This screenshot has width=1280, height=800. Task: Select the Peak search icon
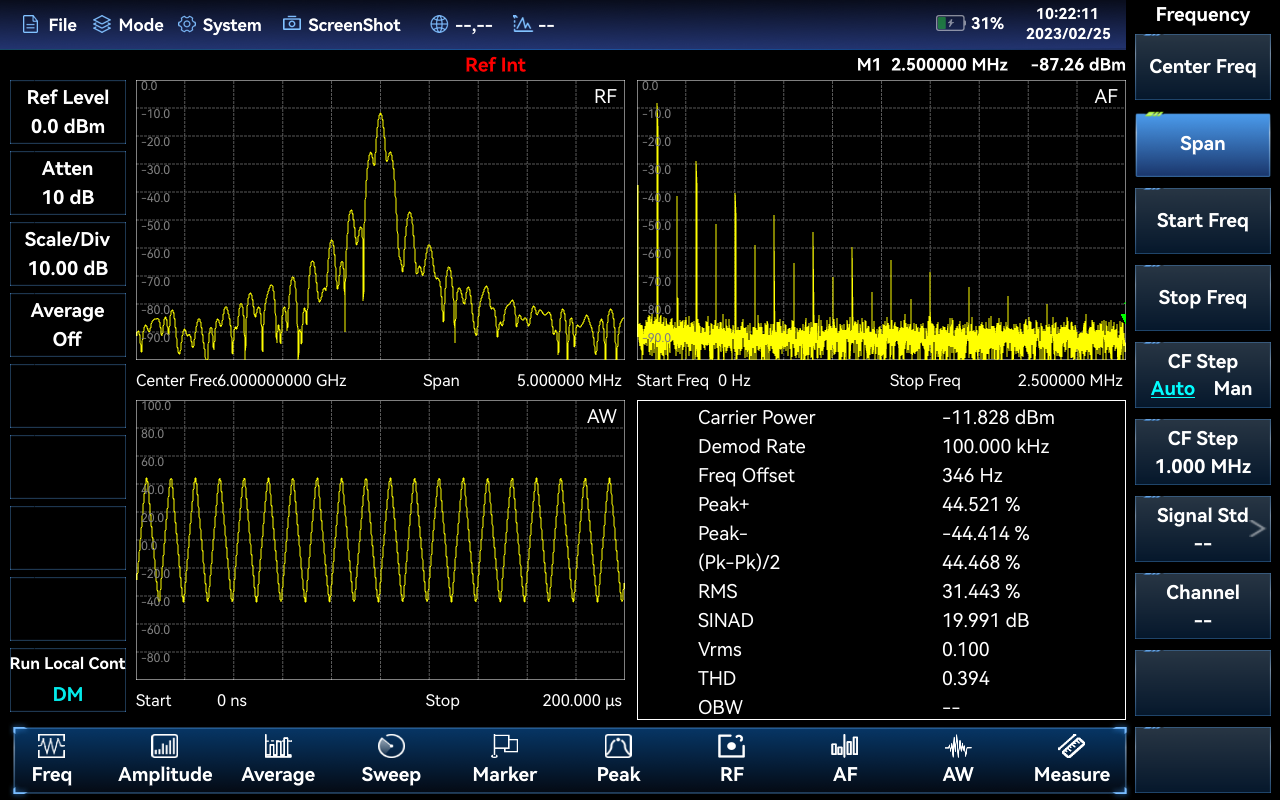(x=618, y=747)
